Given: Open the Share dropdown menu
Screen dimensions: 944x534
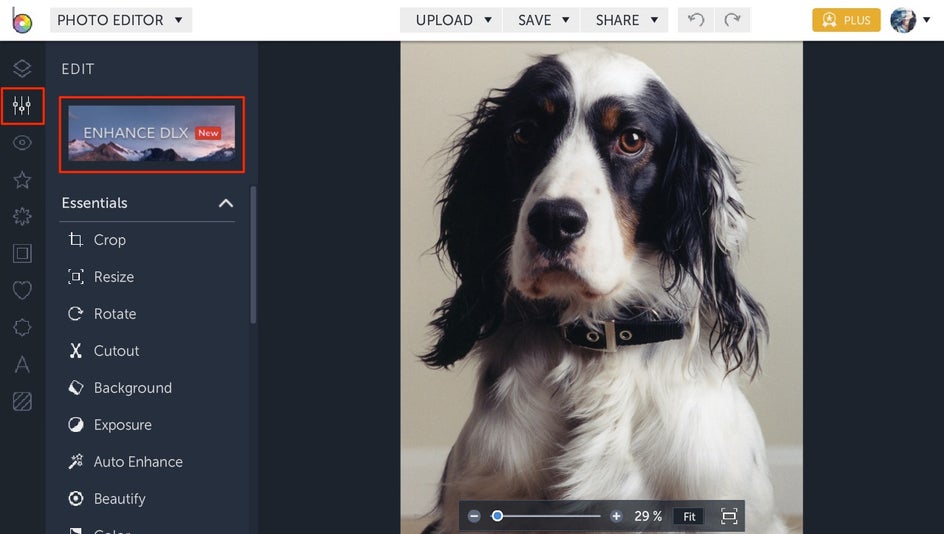Looking at the screenshot, I should (x=624, y=20).
